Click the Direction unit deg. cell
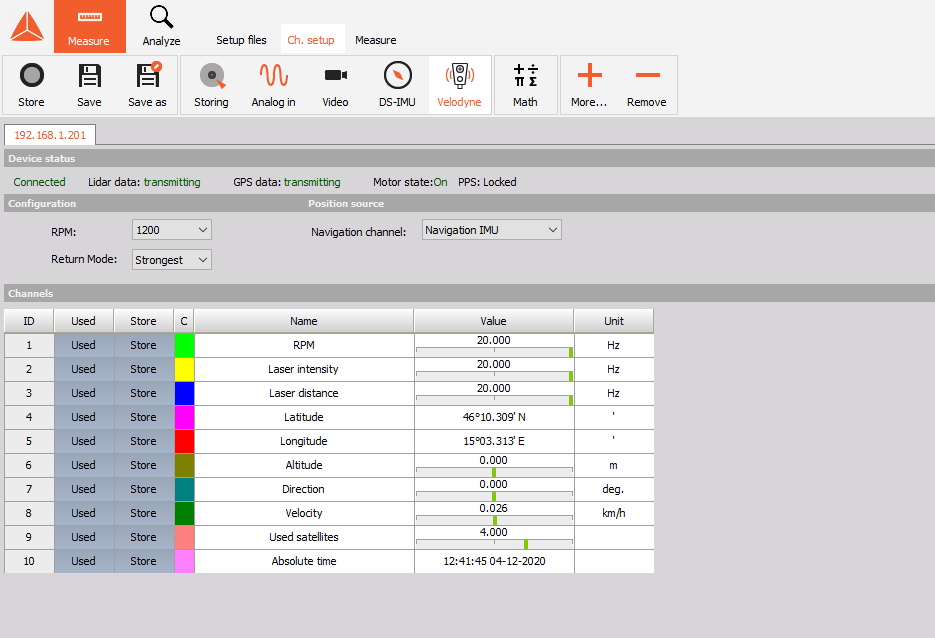Image resolution: width=935 pixels, height=638 pixels. click(x=614, y=489)
